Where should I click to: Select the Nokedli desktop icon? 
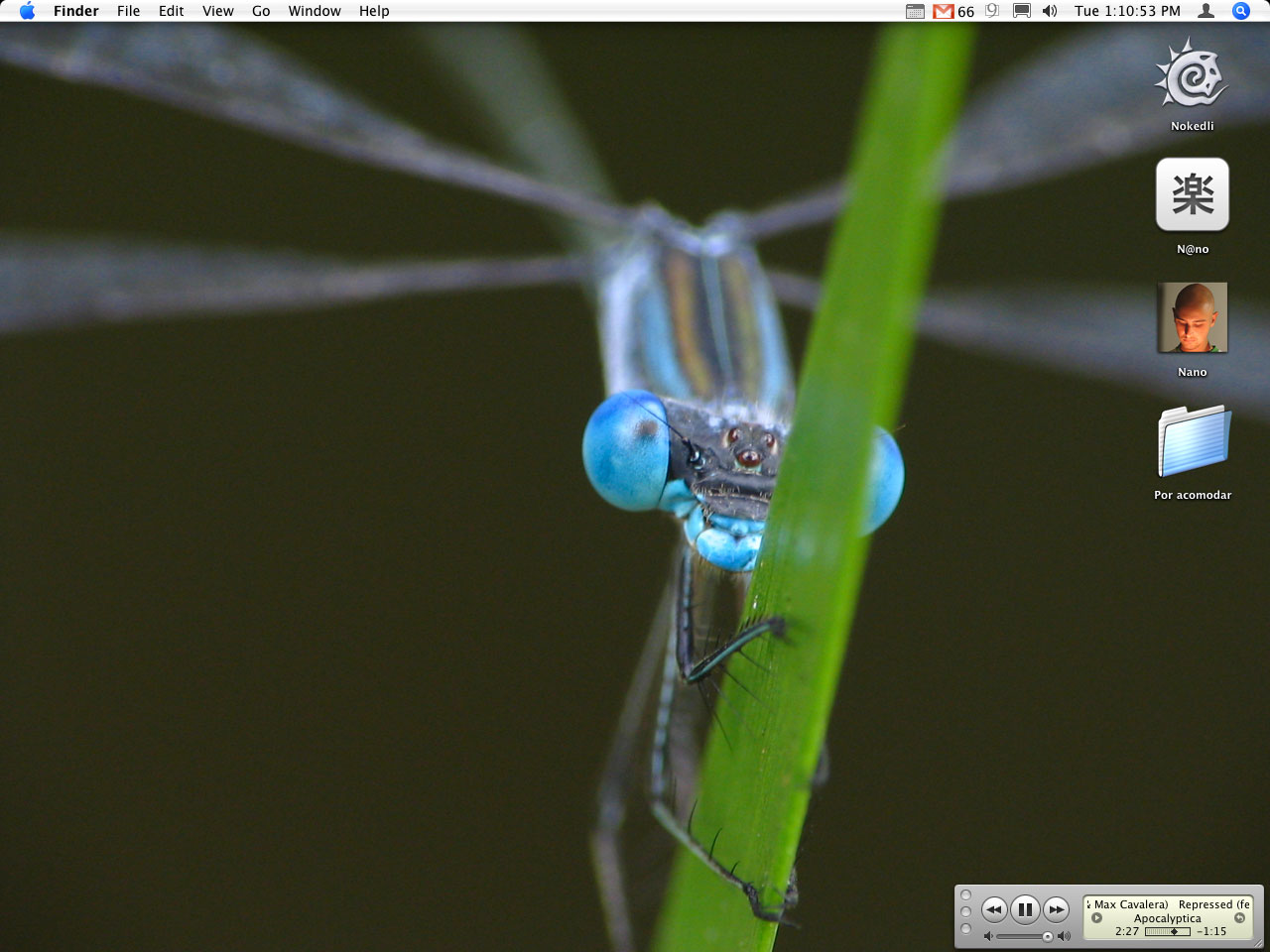1192,73
